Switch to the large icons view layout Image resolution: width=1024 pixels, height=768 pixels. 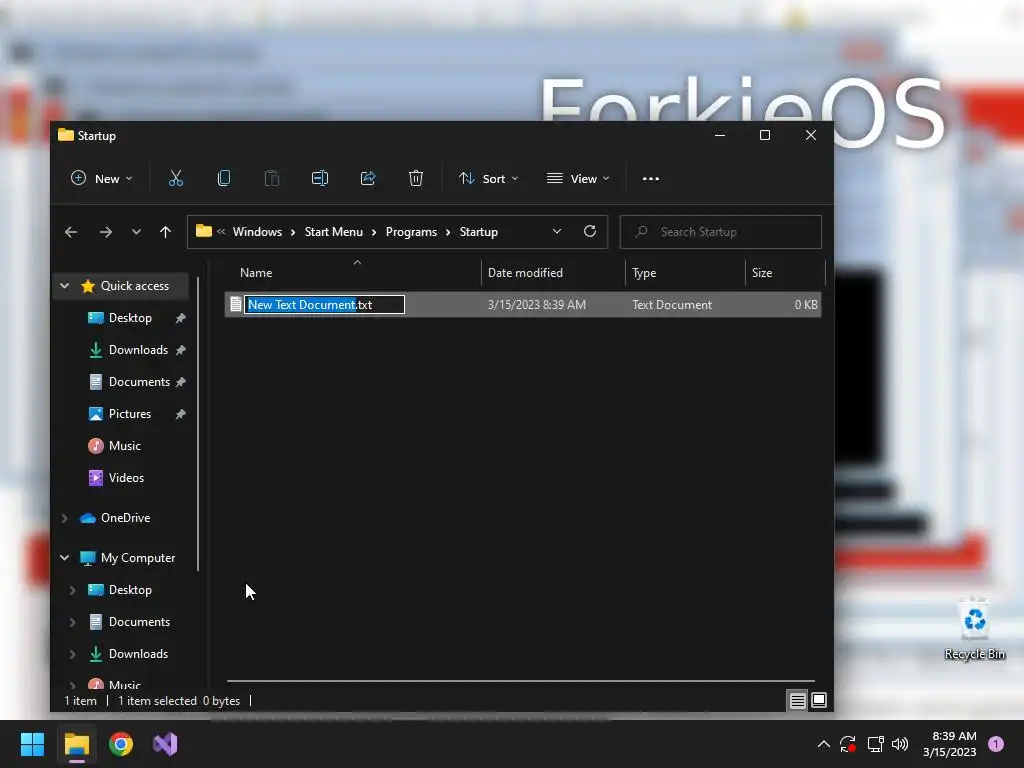click(x=819, y=701)
